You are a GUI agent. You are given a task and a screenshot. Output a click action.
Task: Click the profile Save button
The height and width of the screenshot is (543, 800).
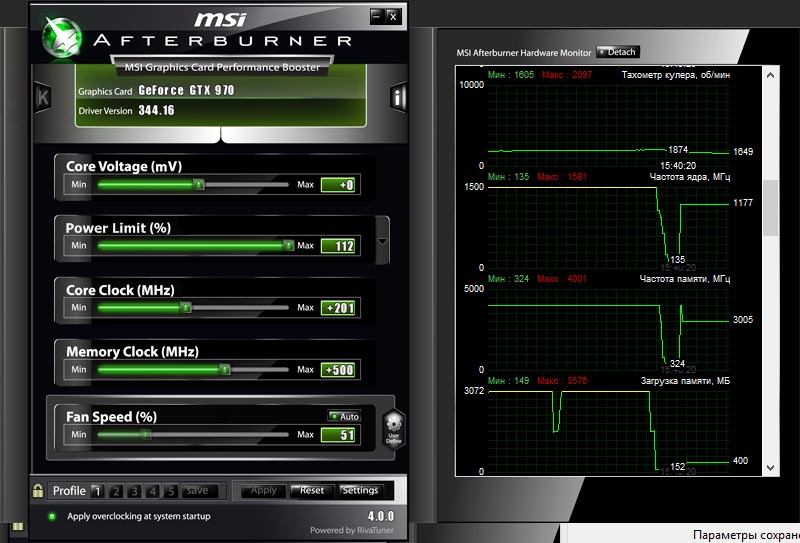[199, 491]
